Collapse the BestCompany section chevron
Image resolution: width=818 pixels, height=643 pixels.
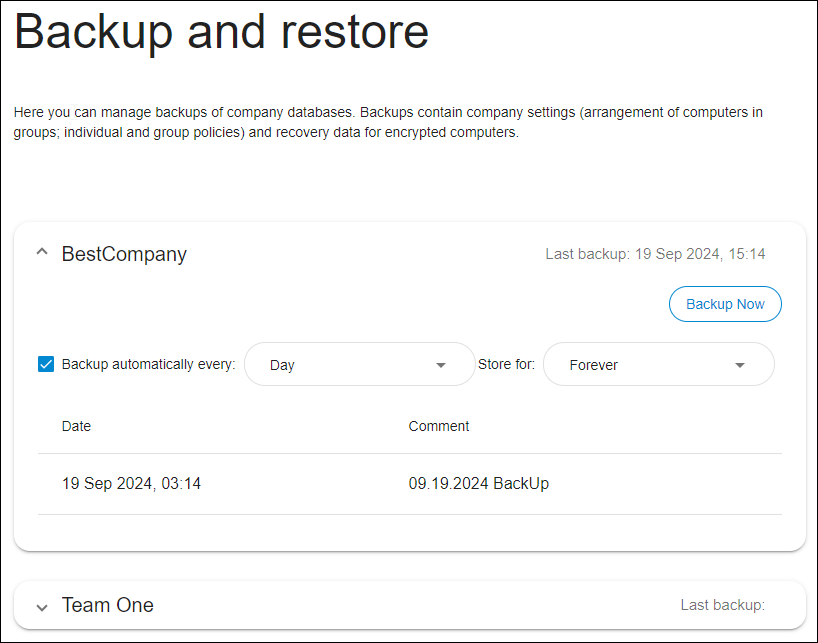click(42, 252)
